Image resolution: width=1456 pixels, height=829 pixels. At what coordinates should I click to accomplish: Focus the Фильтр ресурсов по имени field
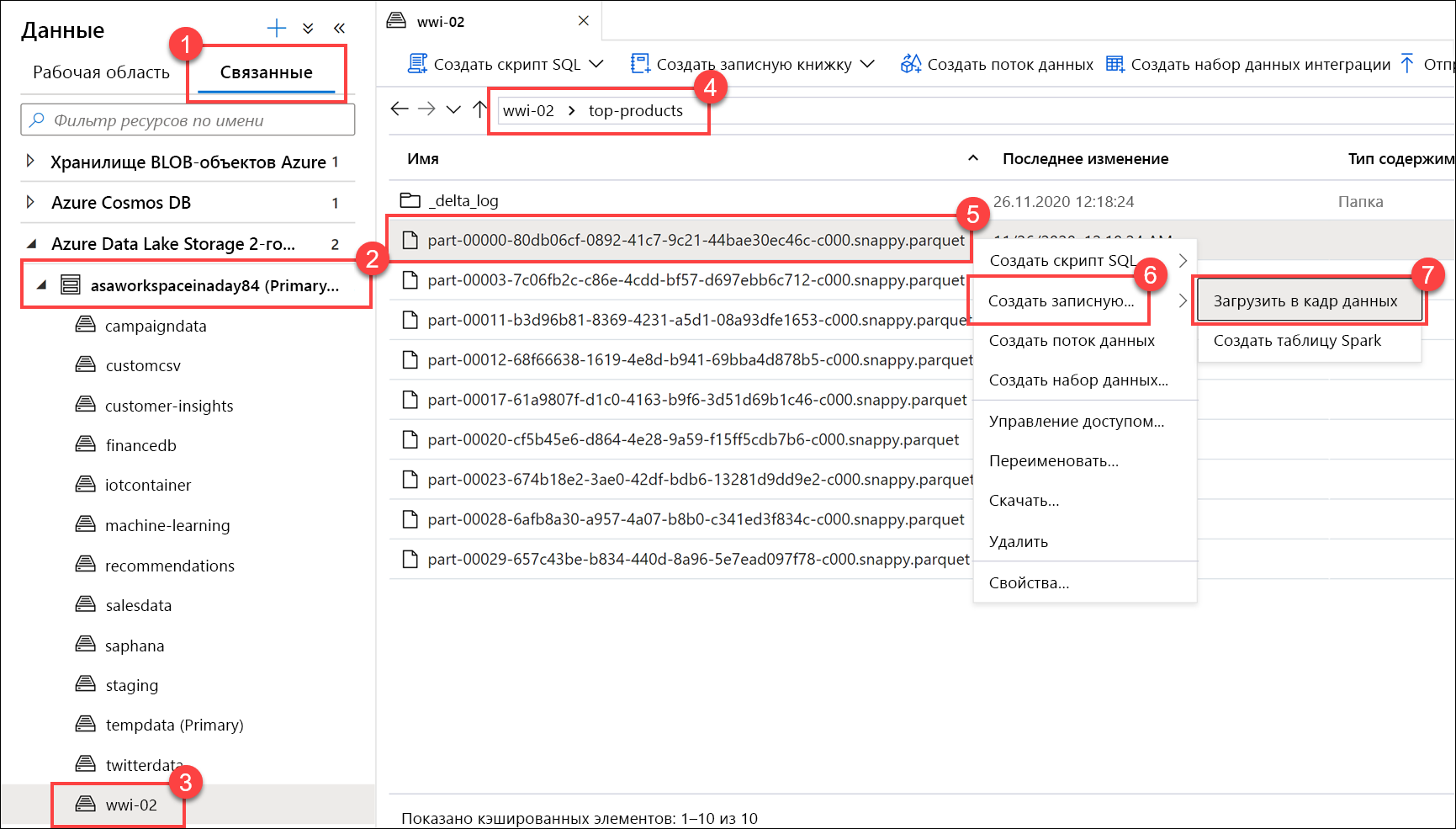[188, 120]
